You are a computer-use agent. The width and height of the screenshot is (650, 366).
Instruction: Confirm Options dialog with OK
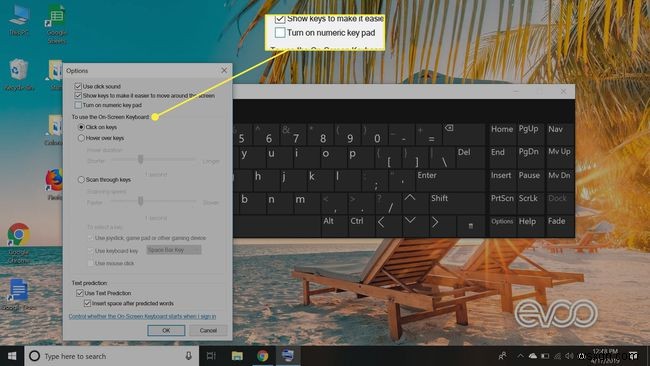point(166,330)
